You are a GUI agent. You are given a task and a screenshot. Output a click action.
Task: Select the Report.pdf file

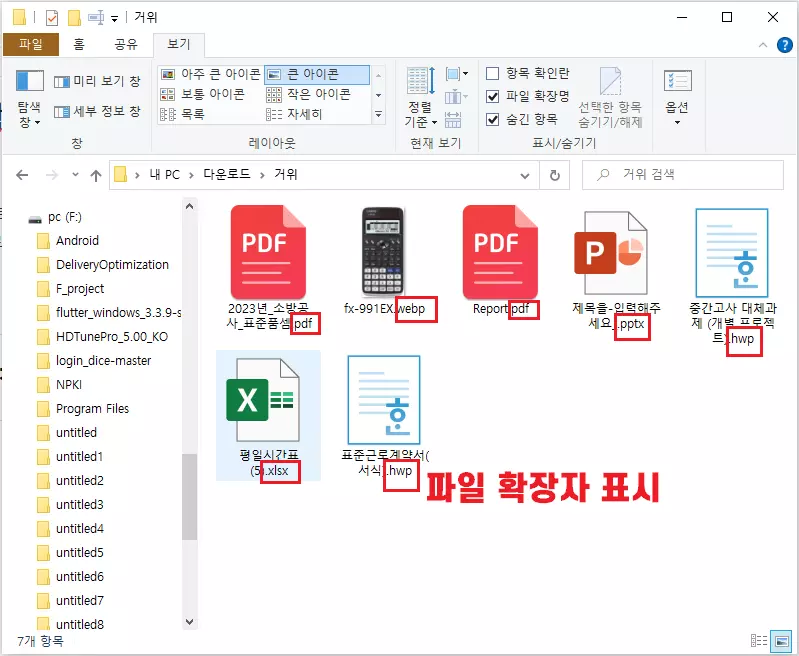pyautogui.click(x=501, y=261)
